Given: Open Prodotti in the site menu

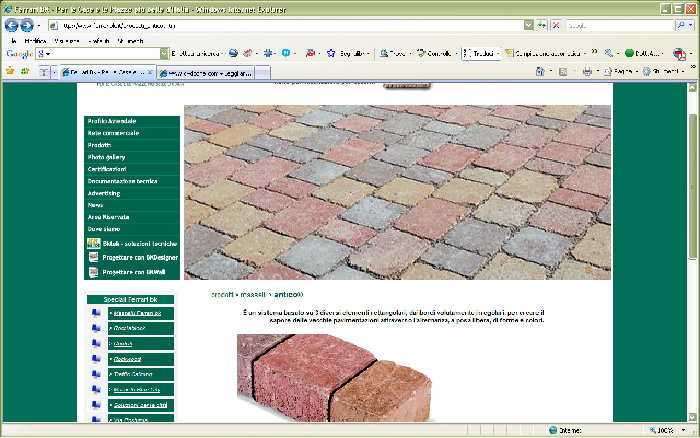Looking at the screenshot, I should click(132, 145).
